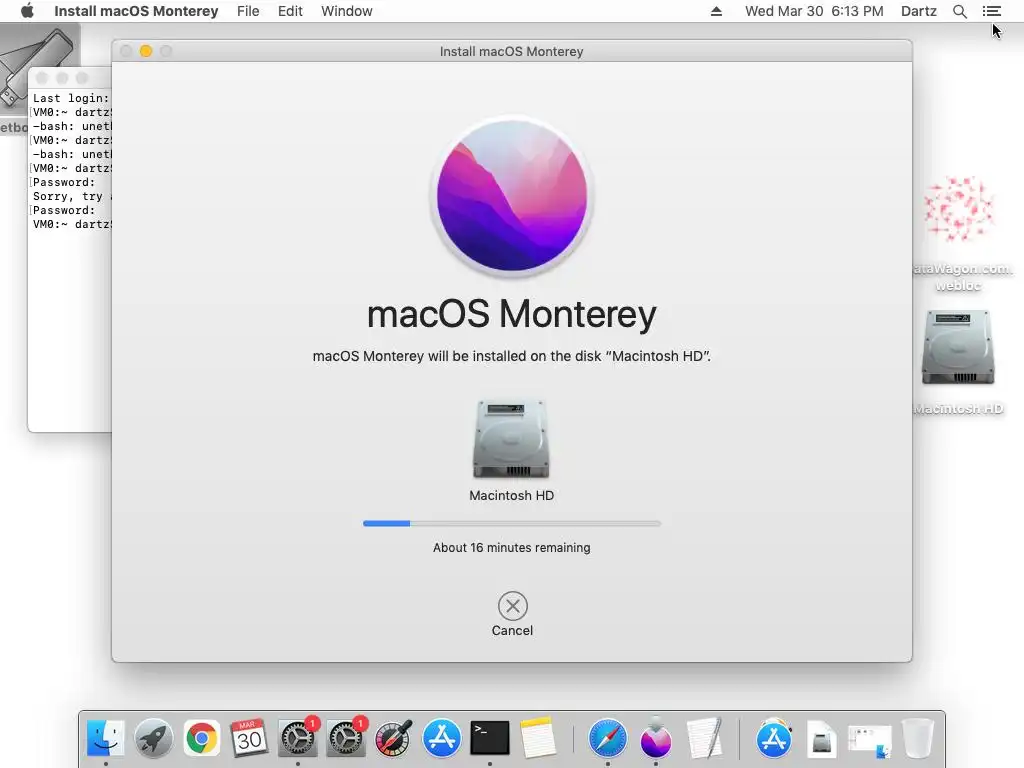Open App Store stack beside disk document
The width and height of the screenshot is (1024, 768).
(x=774, y=739)
